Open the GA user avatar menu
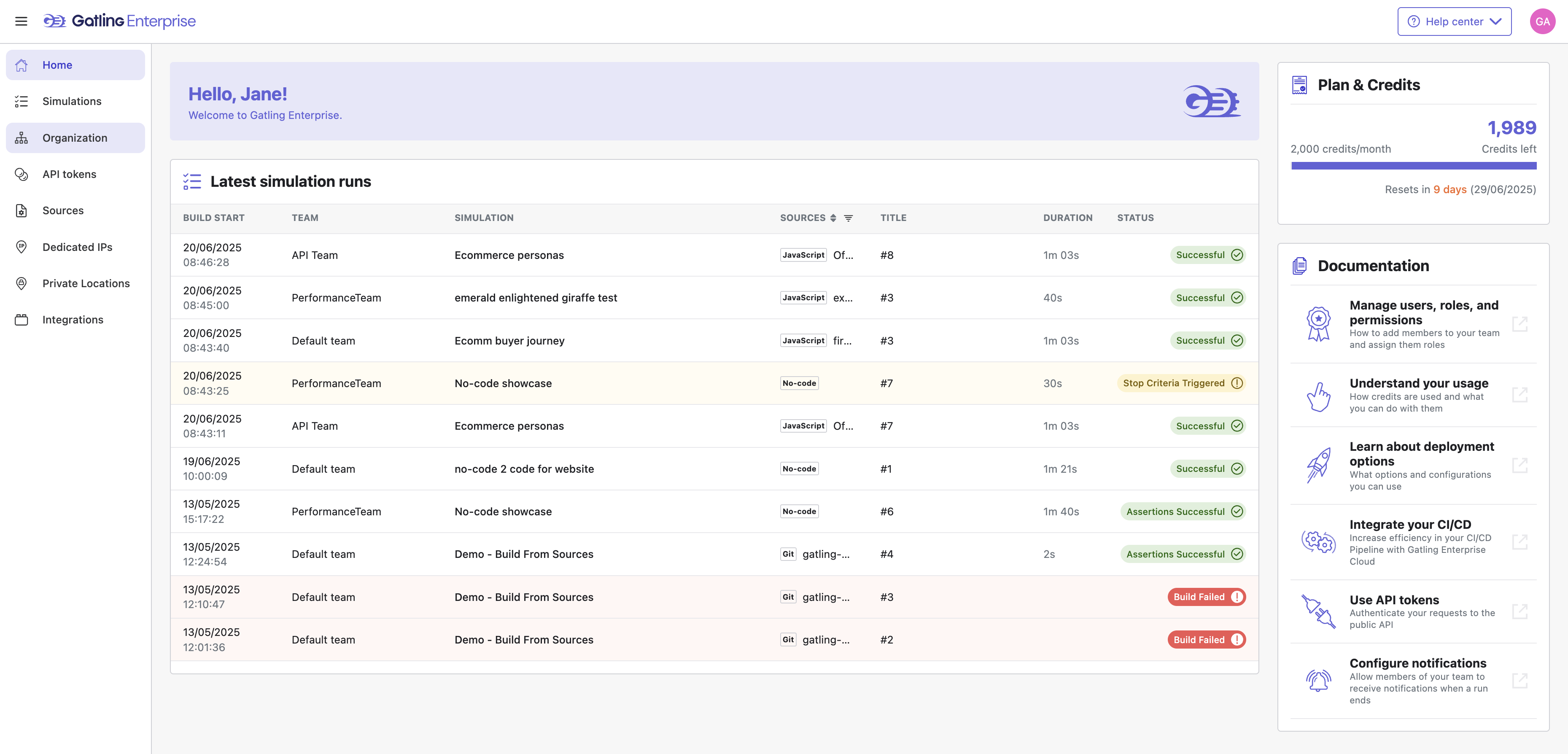 tap(1542, 22)
